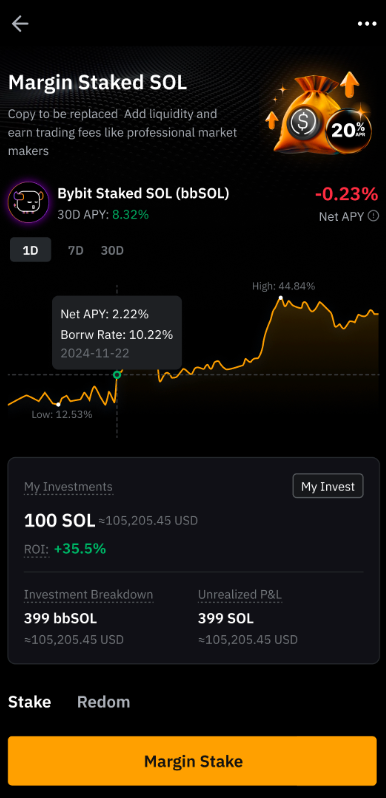The image size is (386, 798).
Task: Tap the green chart cursor point
Action: point(117,375)
